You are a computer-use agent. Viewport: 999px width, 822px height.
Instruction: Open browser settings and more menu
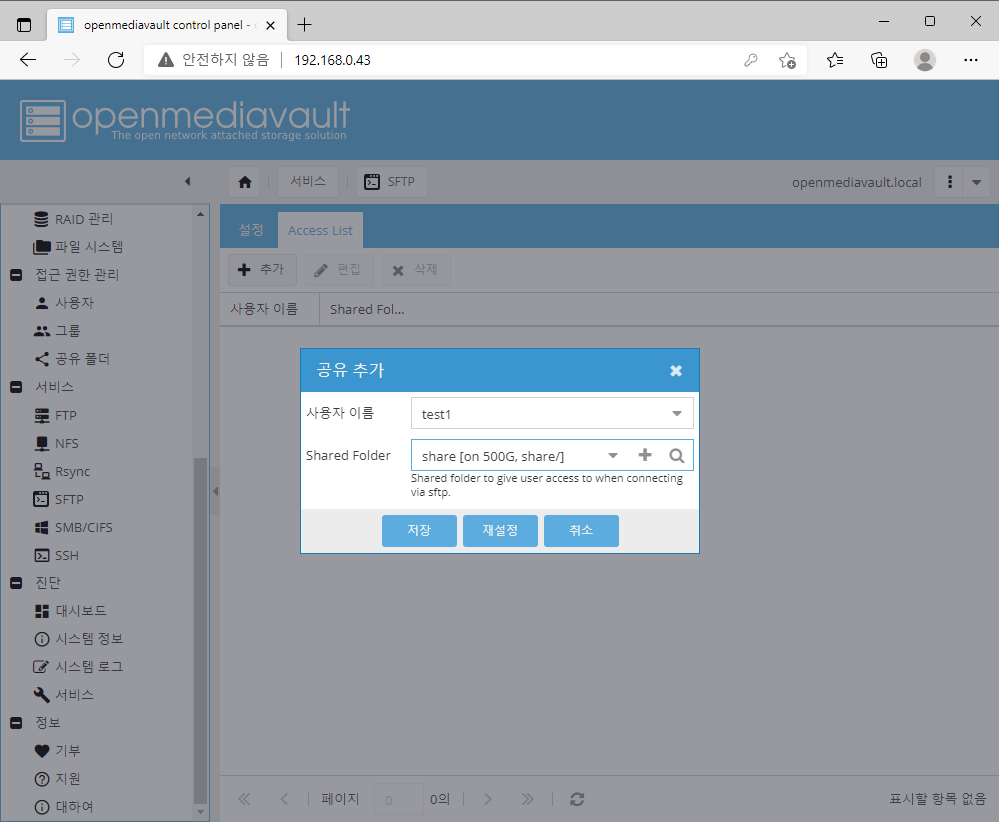click(970, 61)
